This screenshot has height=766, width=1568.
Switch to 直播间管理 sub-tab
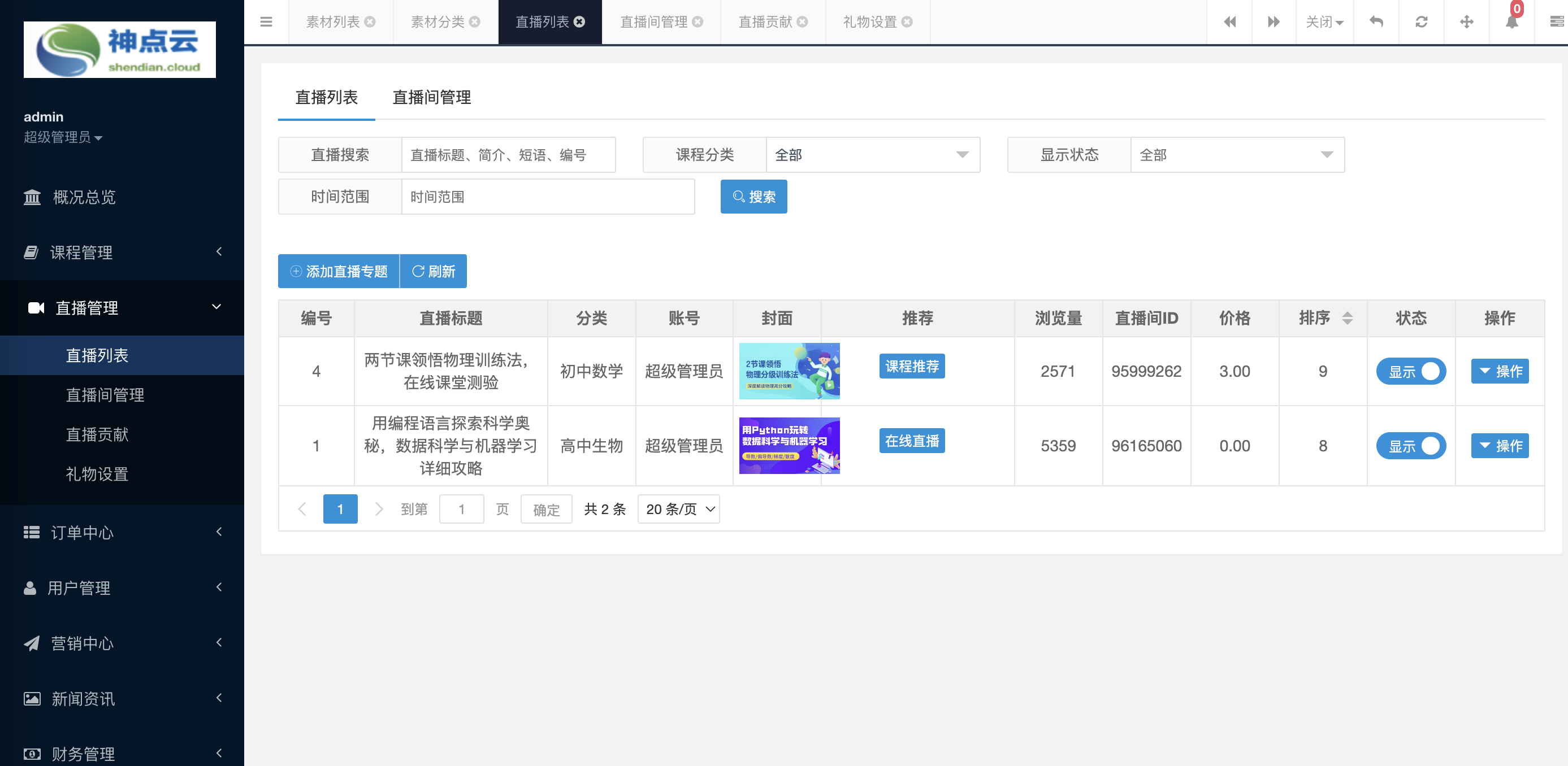pyautogui.click(x=431, y=97)
